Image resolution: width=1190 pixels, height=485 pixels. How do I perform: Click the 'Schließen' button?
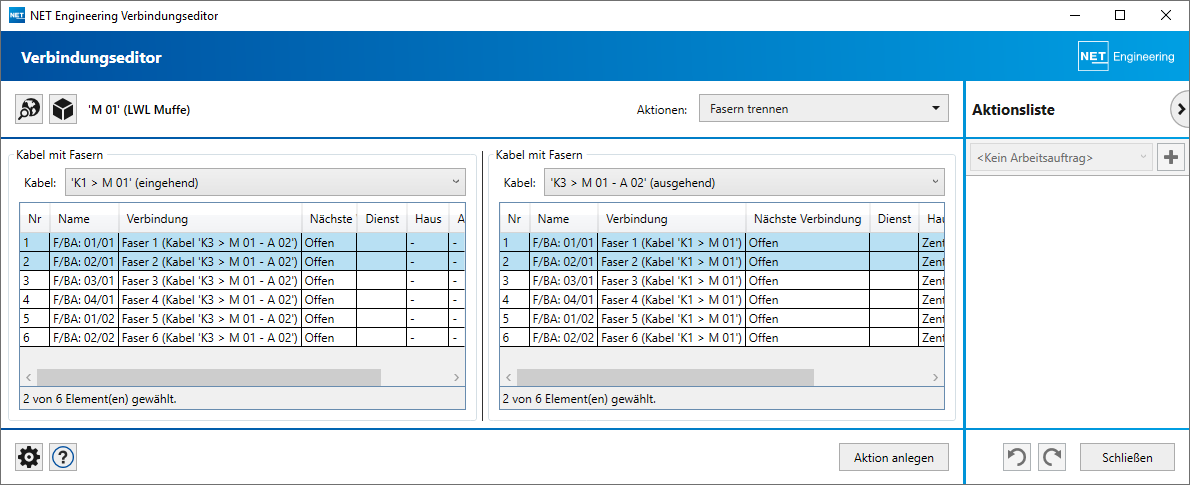tap(1127, 457)
